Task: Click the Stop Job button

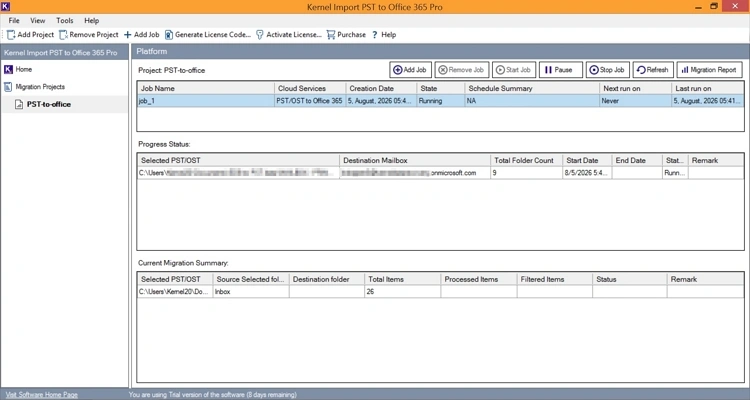Action: coord(607,70)
